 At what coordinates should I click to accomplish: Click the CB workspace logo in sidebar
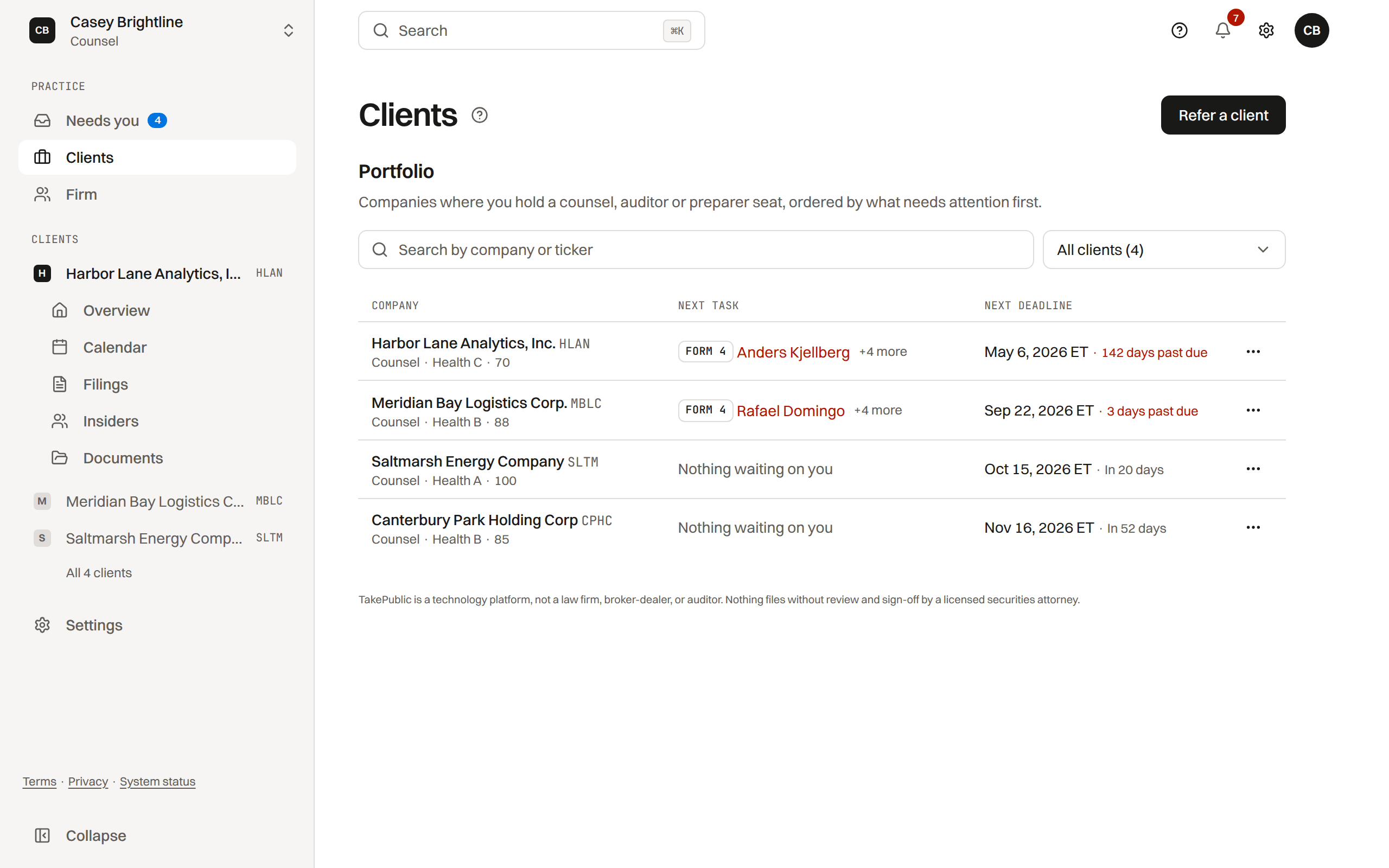42,30
